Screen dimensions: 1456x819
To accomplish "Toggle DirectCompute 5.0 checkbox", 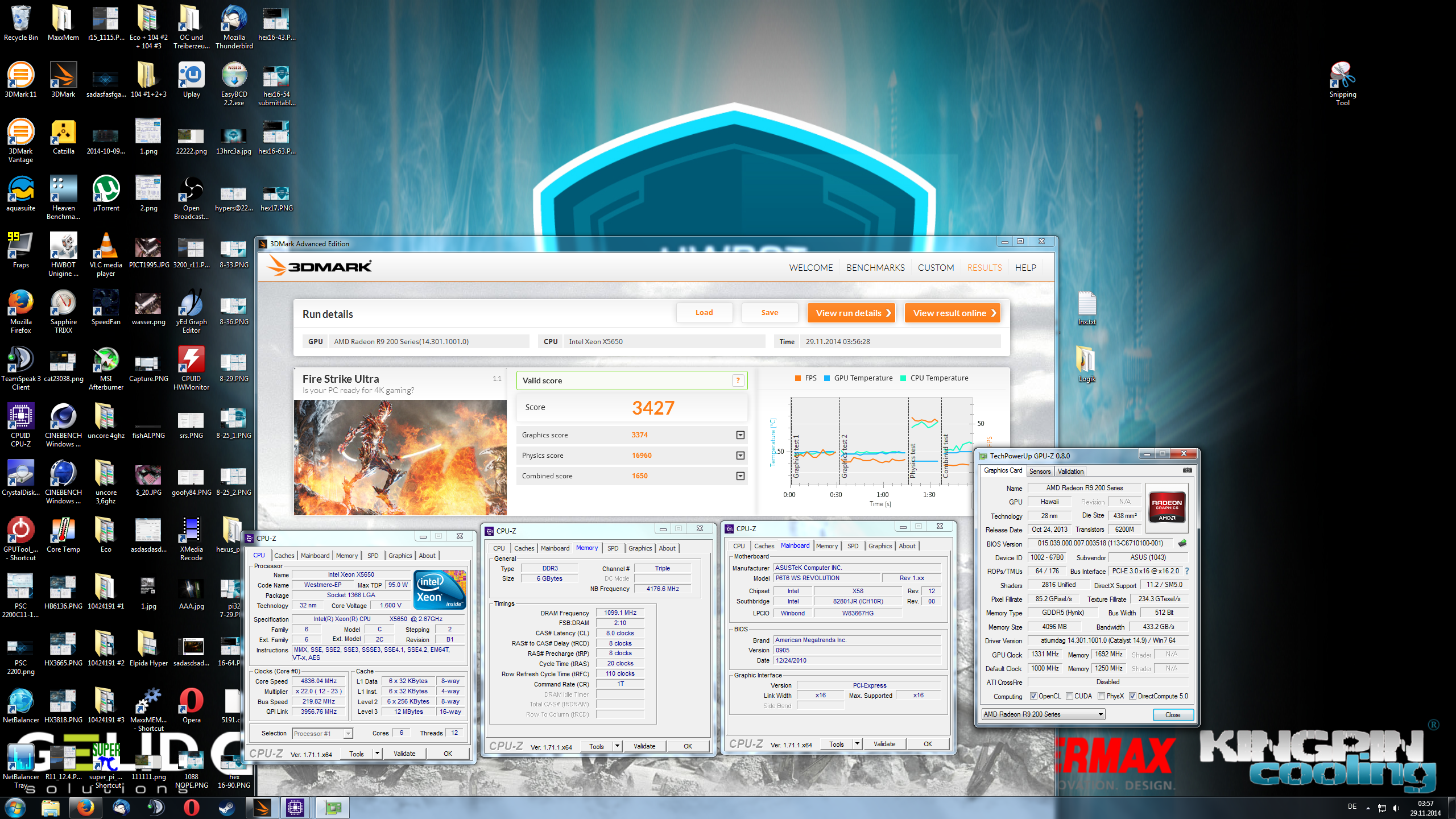I will (x=1132, y=696).
